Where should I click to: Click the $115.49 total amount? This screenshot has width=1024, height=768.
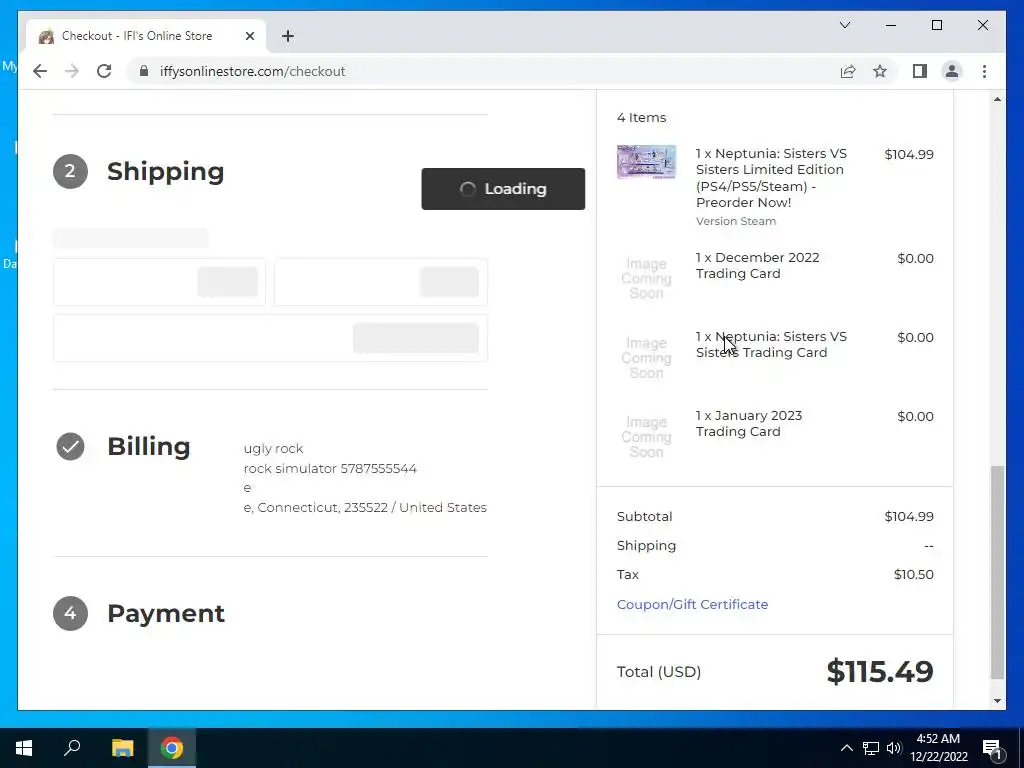(x=880, y=671)
